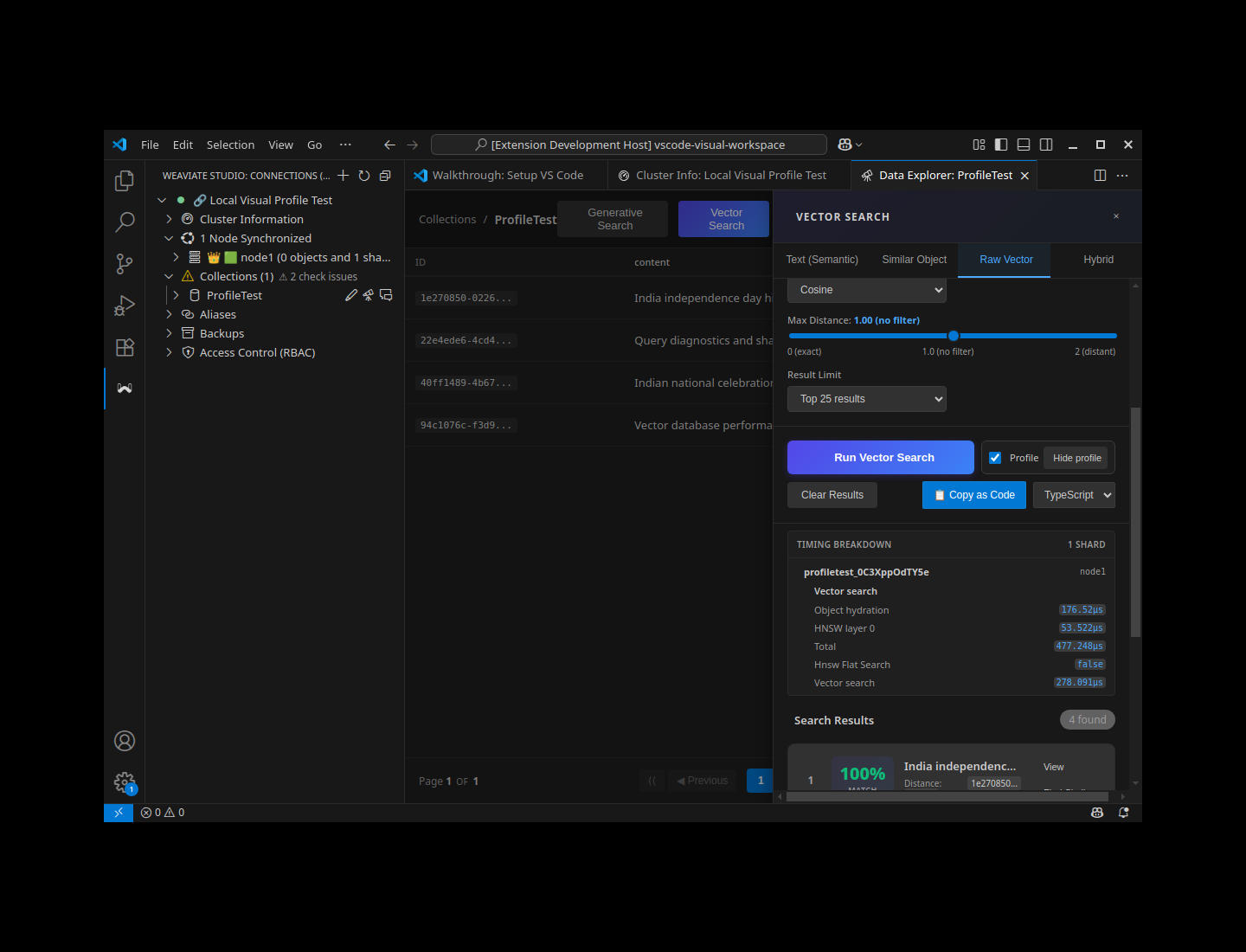The image size is (1246, 952).
Task: Click the Clear Results button
Action: tap(832, 495)
